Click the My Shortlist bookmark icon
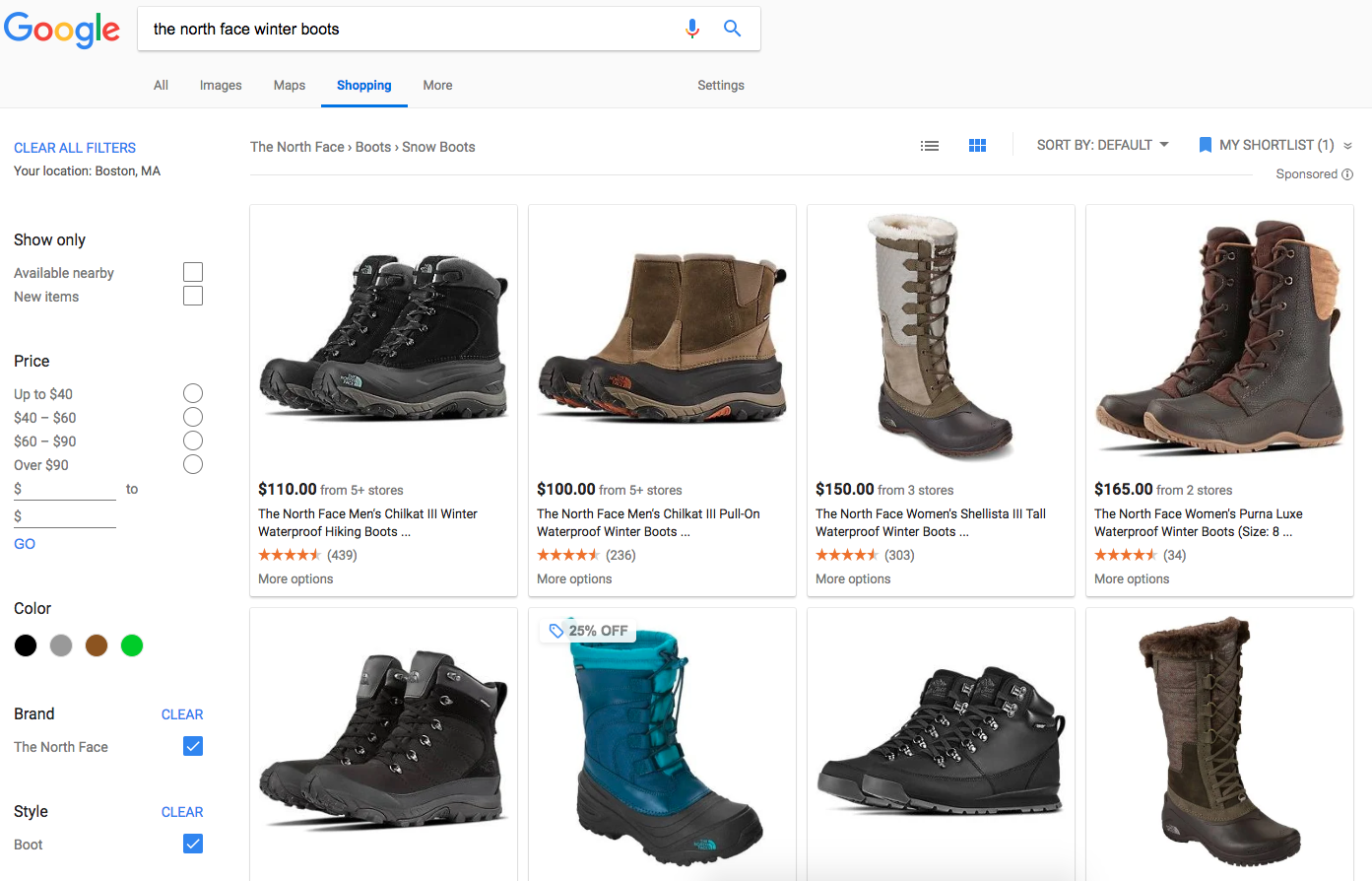 [1205, 145]
